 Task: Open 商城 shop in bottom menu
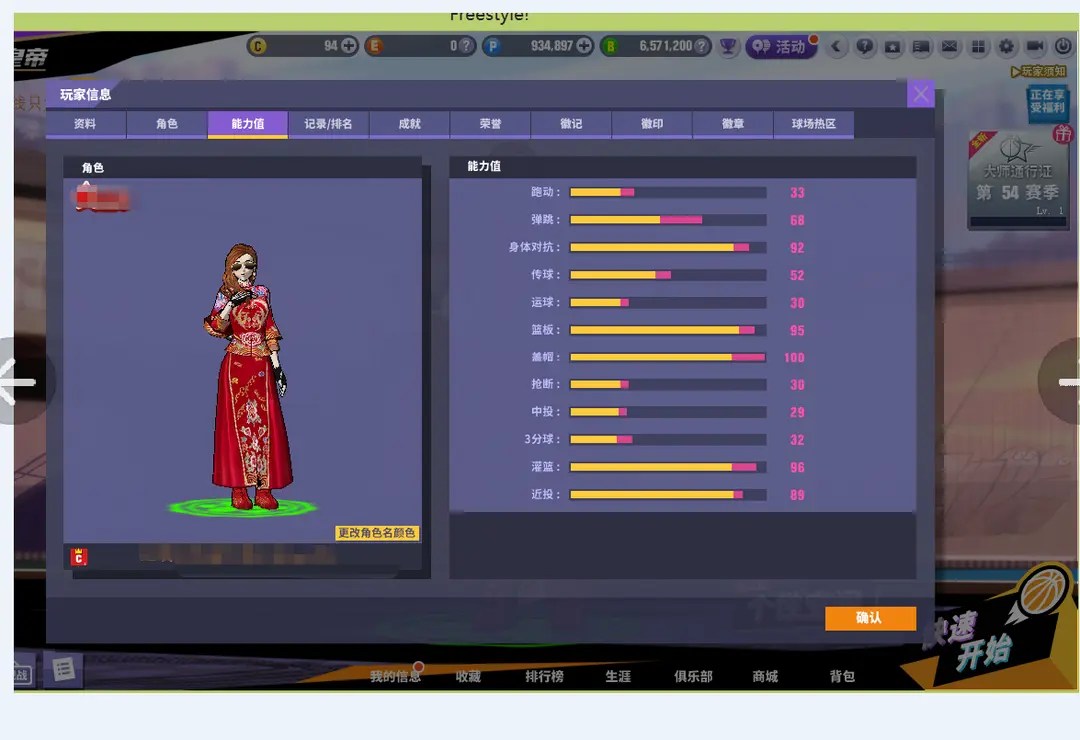pyautogui.click(x=765, y=676)
